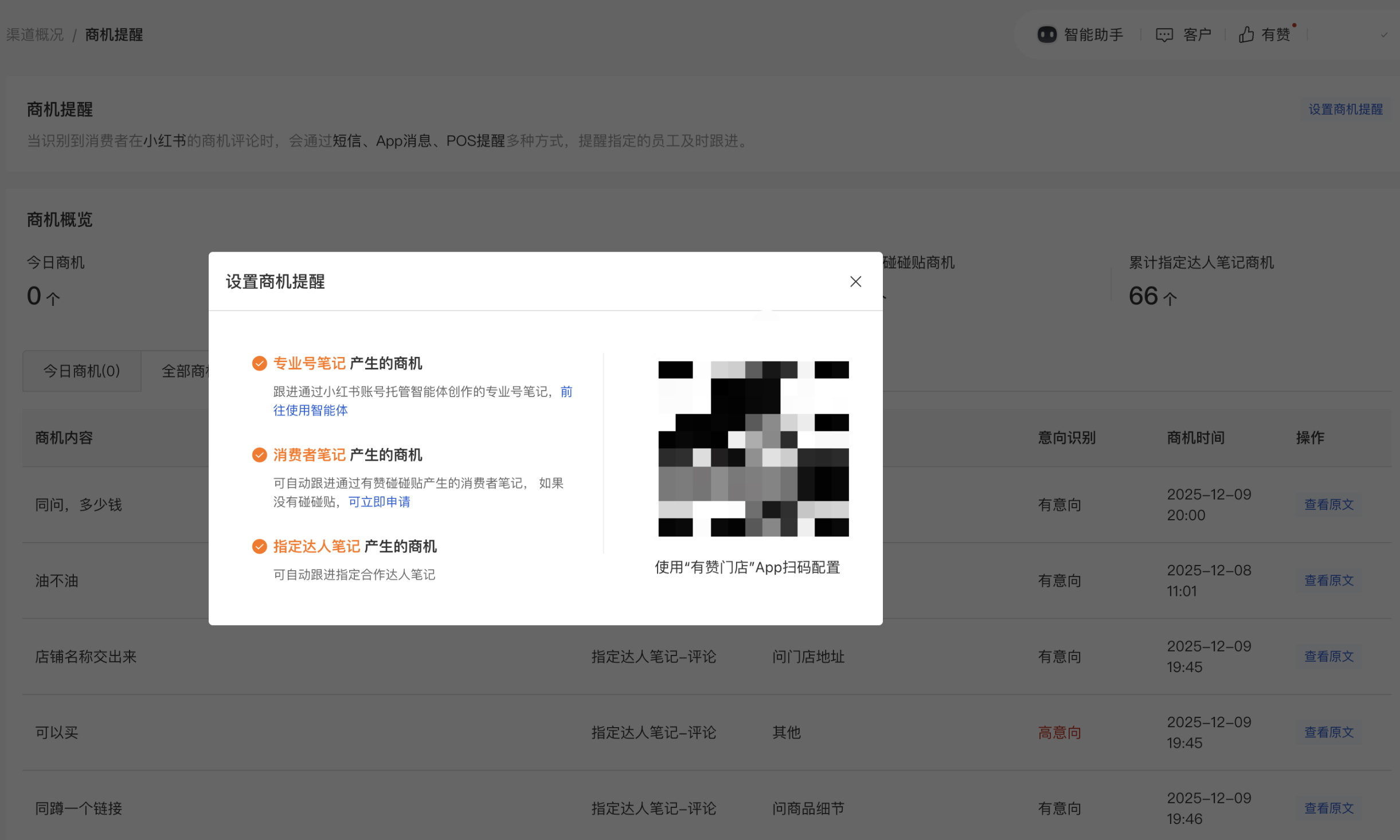Image resolution: width=1400 pixels, height=840 pixels.
Task: Click the QR code for 有赞门店 App scanning
Action: pyautogui.click(x=753, y=449)
